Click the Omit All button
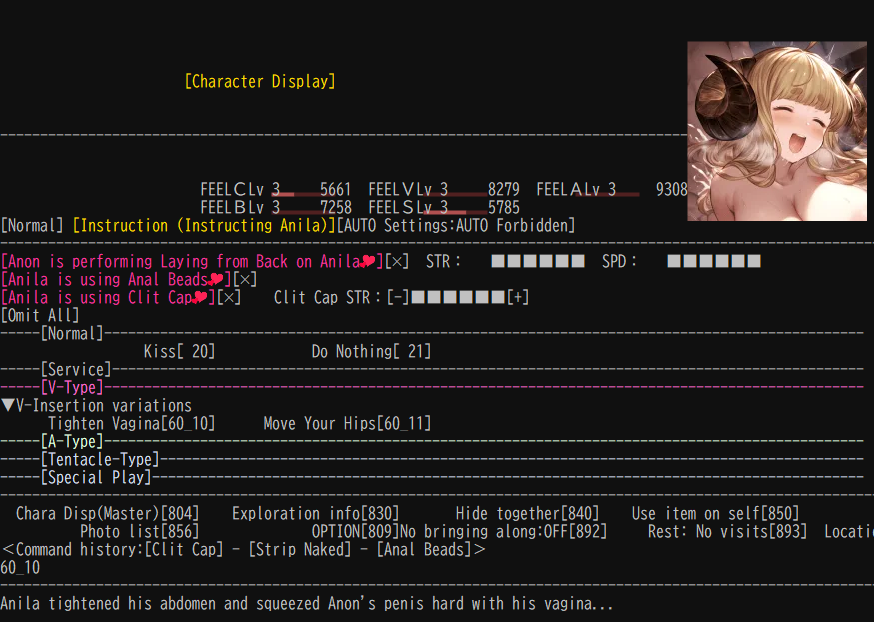 pyautogui.click(x=40, y=315)
